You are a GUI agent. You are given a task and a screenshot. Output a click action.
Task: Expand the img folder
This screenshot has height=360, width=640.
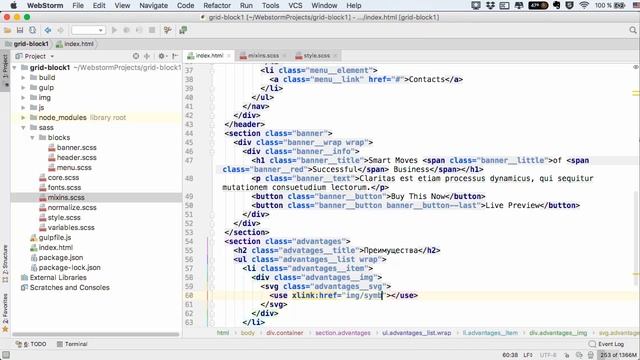[x=23, y=98]
